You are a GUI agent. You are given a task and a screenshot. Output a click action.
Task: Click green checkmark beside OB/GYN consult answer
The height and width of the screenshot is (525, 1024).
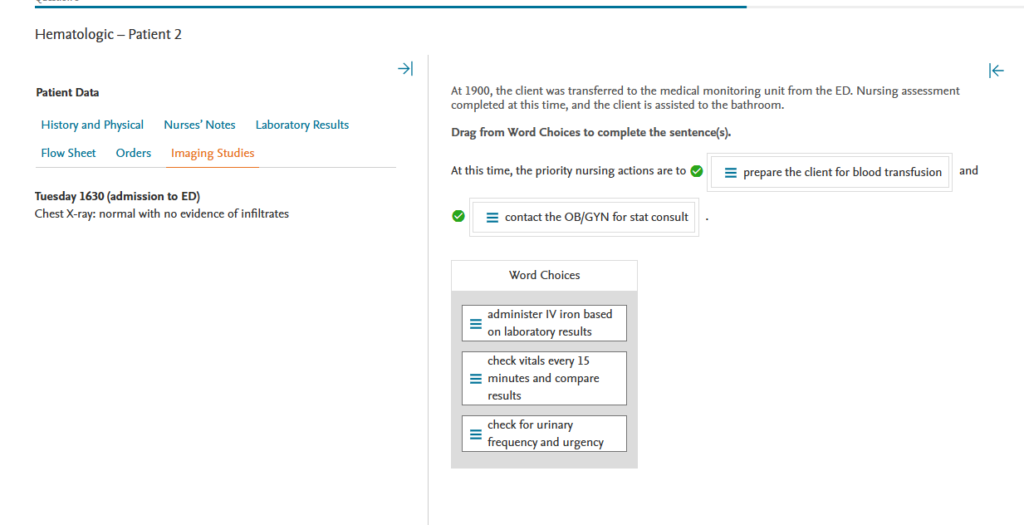(458, 216)
